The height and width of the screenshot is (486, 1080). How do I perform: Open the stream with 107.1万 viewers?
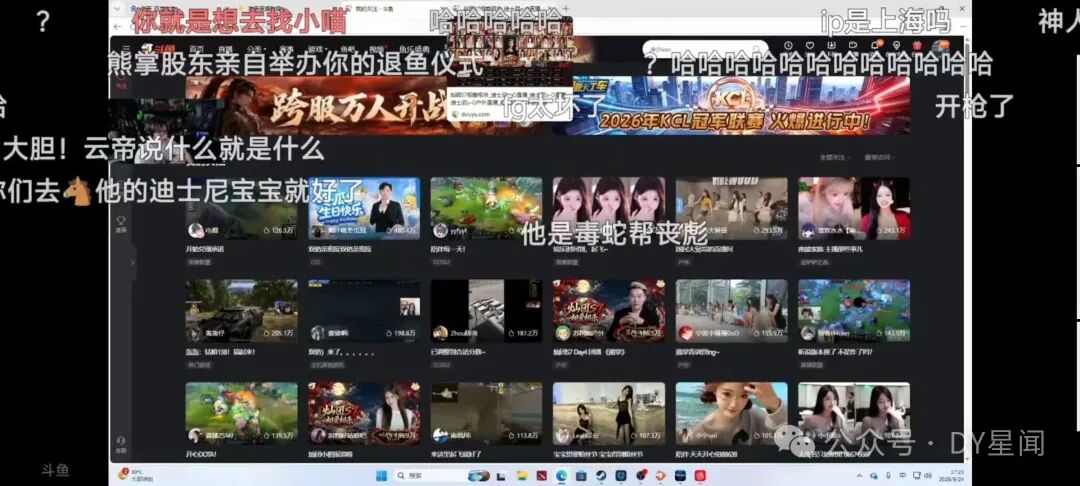tap(609, 413)
